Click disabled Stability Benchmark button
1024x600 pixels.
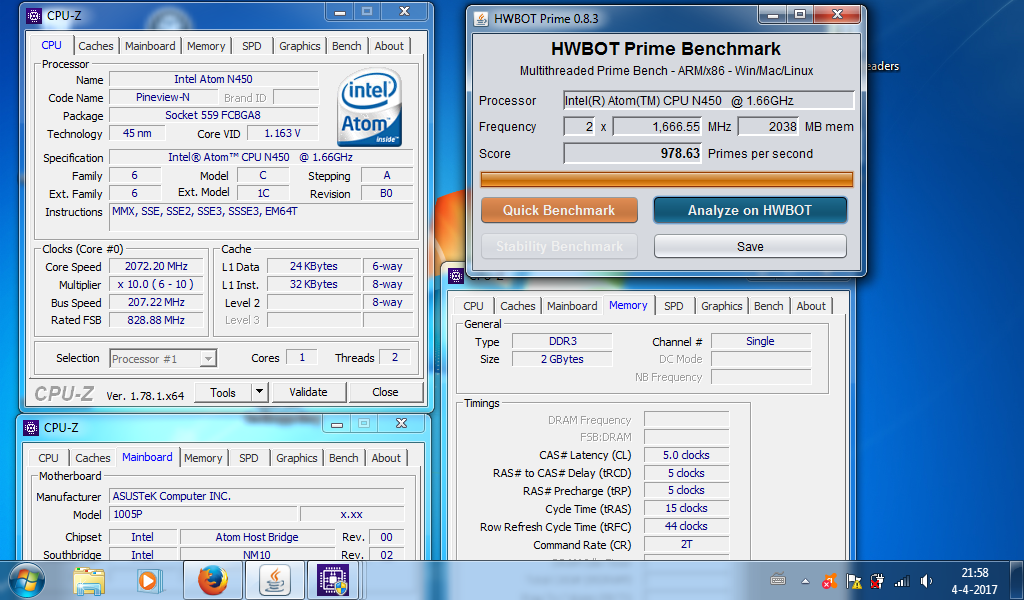559,246
